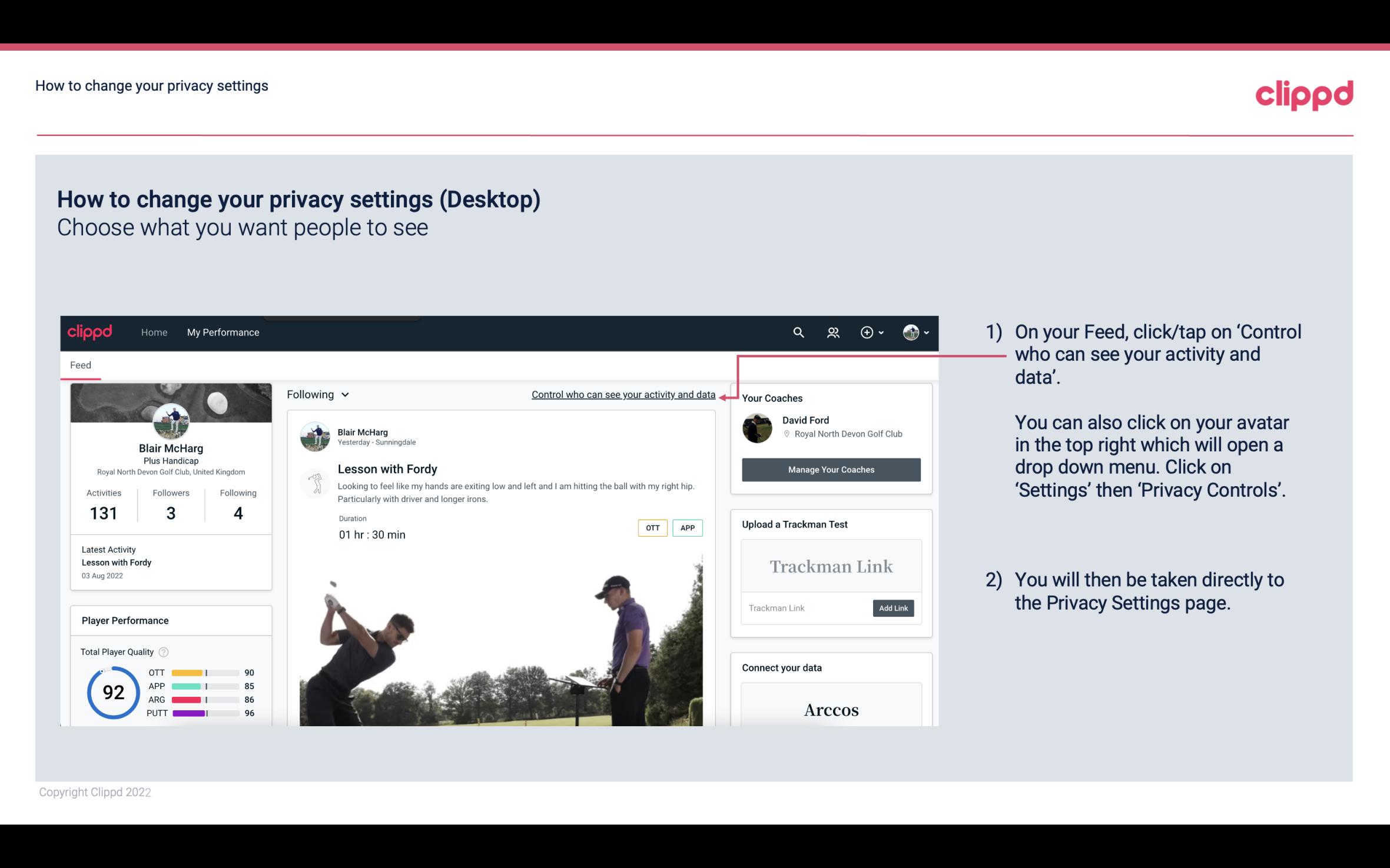Toggle visibility of activity data
Viewport: 1390px width, 868px height.
(622, 394)
